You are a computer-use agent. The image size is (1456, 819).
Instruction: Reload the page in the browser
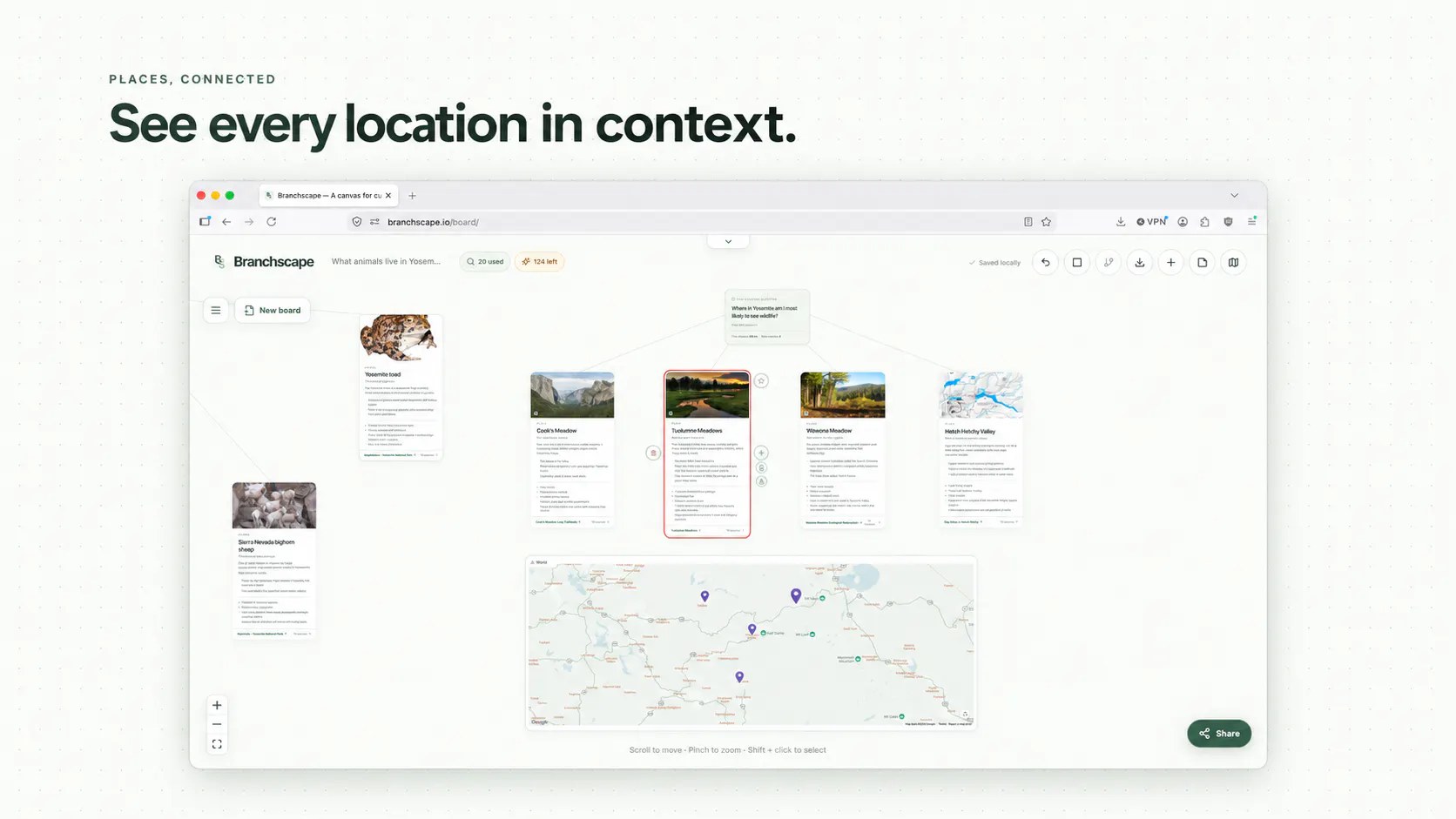[272, 222]
